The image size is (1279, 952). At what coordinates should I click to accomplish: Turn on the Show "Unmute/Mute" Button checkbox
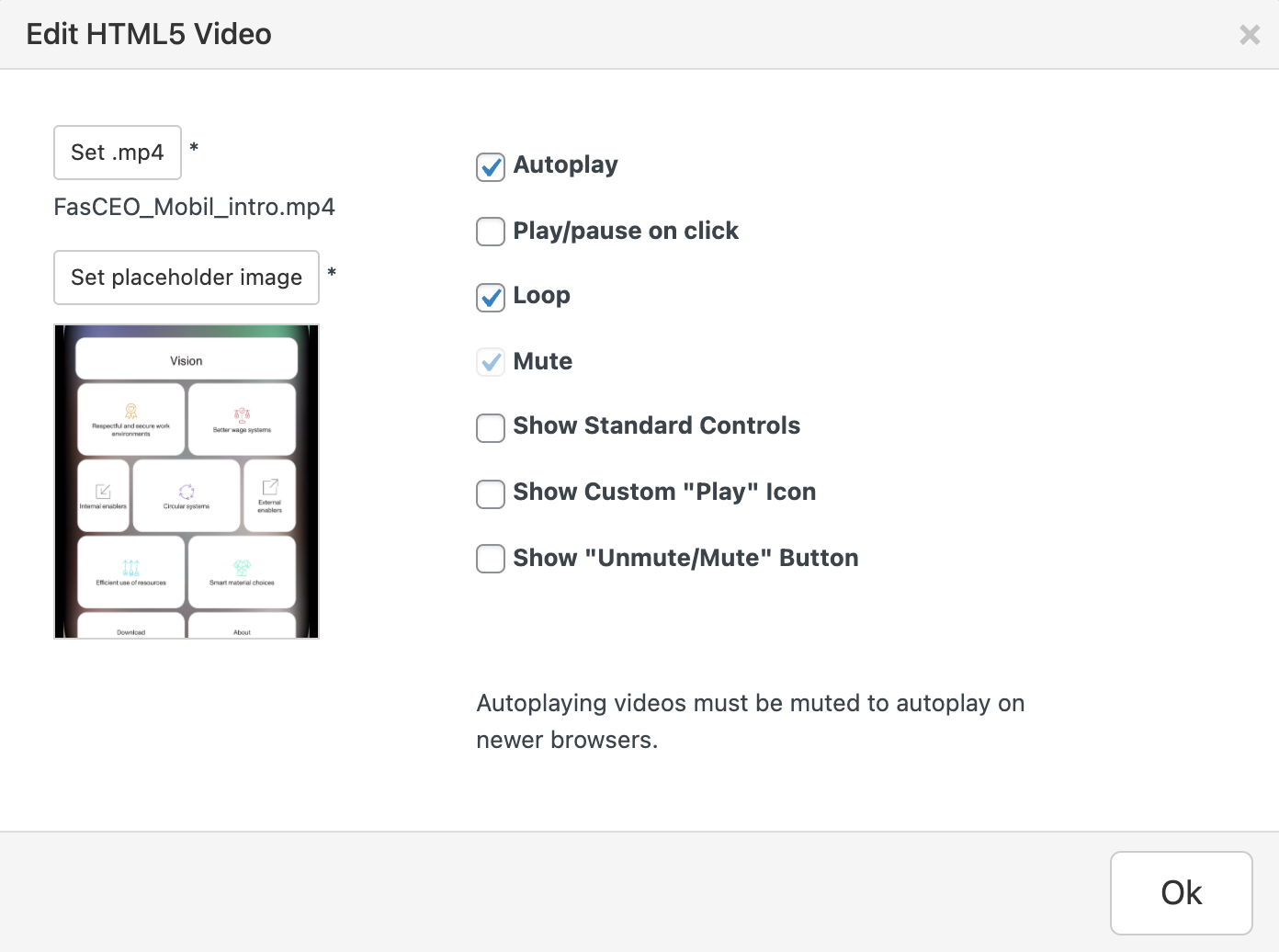pos(491,559)
